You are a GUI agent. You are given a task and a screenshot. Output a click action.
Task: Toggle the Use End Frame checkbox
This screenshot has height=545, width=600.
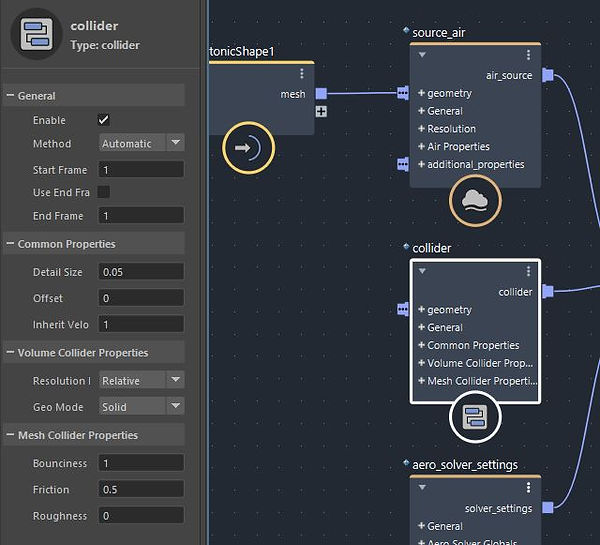coord(103,192)
